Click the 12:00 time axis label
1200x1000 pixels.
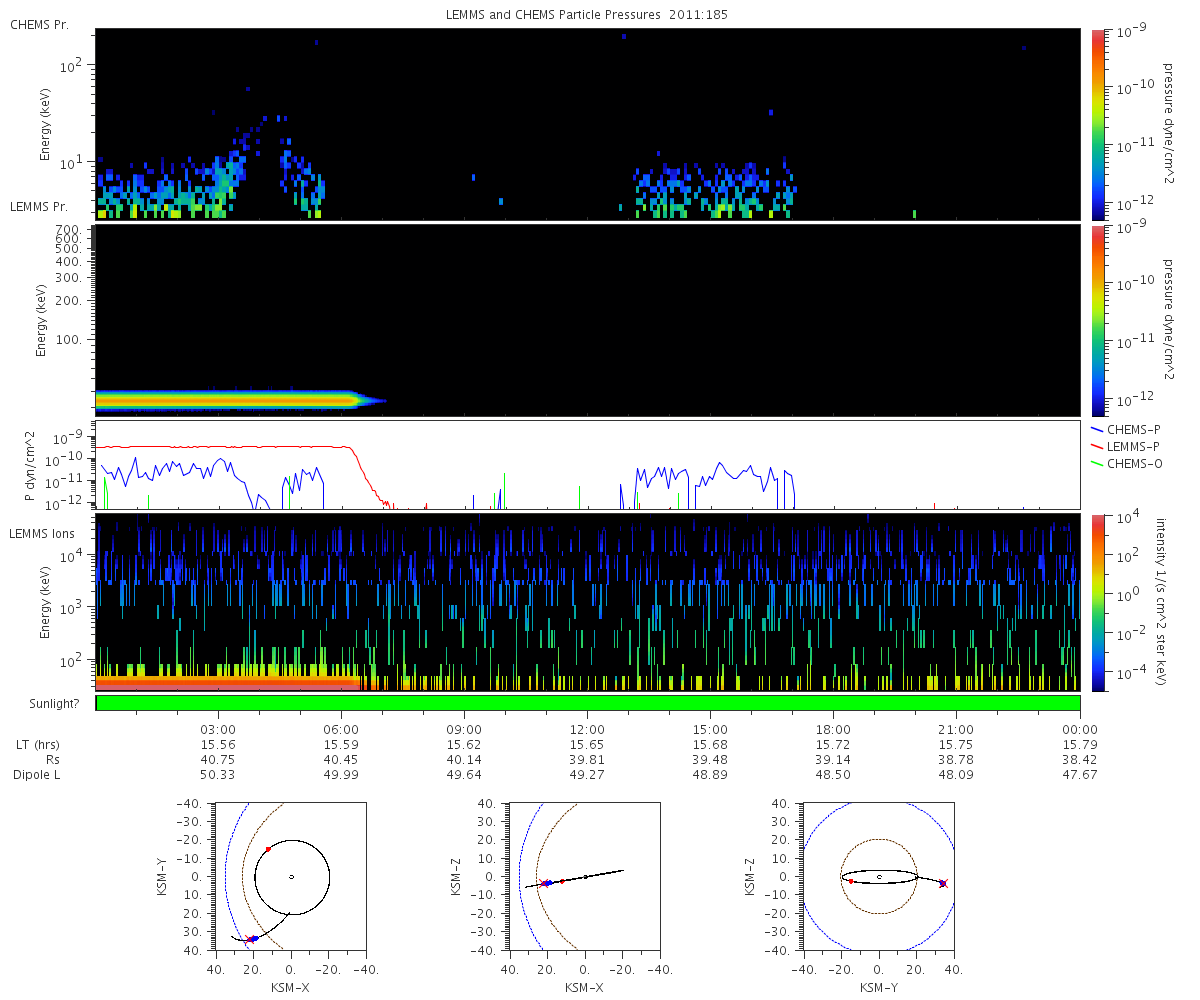click(x=587, y=729)
